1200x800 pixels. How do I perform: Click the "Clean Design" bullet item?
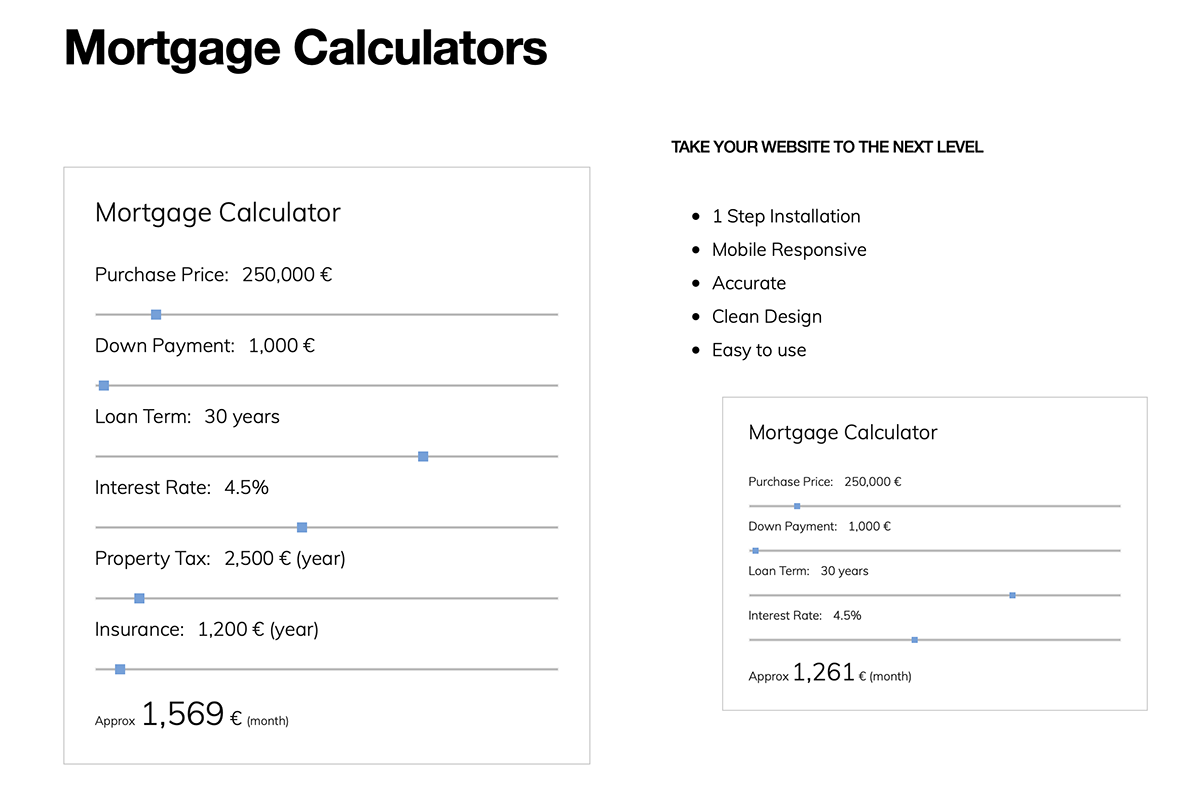click(x=766, y=317)
